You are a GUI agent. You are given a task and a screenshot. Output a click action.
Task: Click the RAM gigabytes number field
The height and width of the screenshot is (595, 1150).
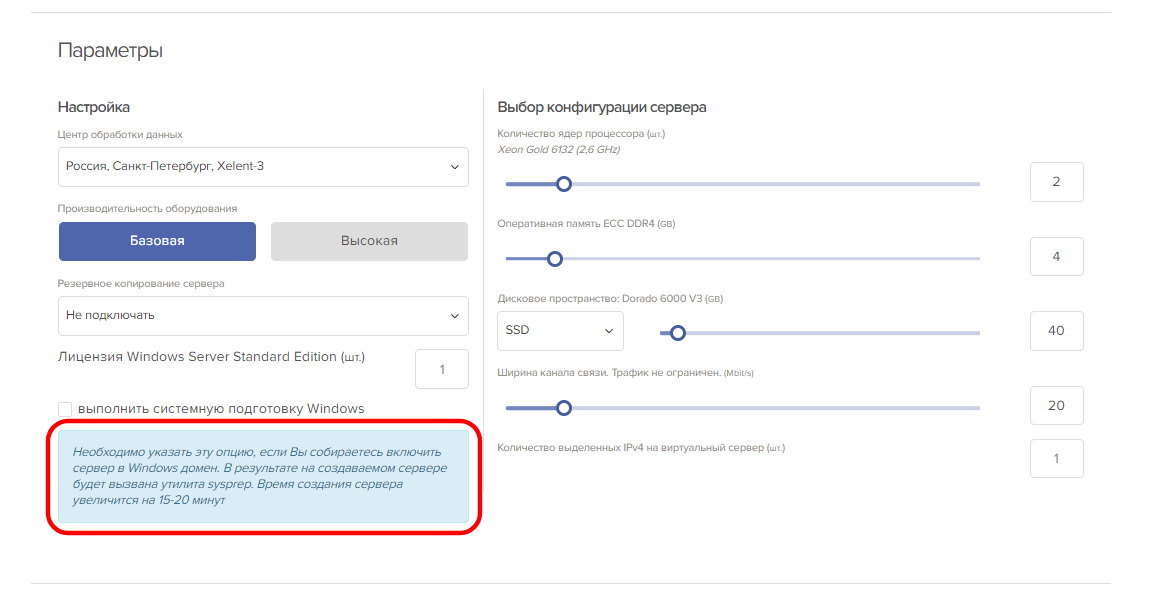click(x=1056, y=257)
